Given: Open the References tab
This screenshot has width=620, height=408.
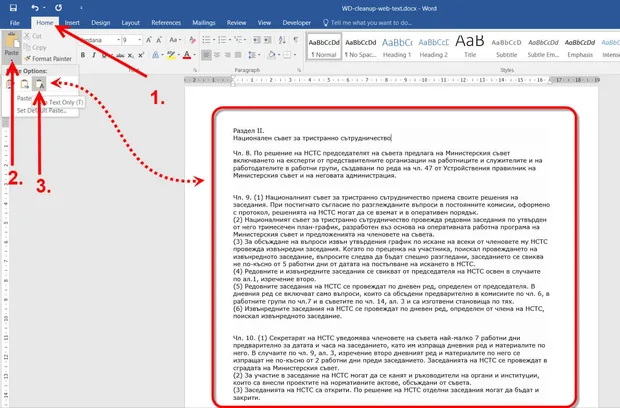Looking at the screenshot, I should 166,23.
